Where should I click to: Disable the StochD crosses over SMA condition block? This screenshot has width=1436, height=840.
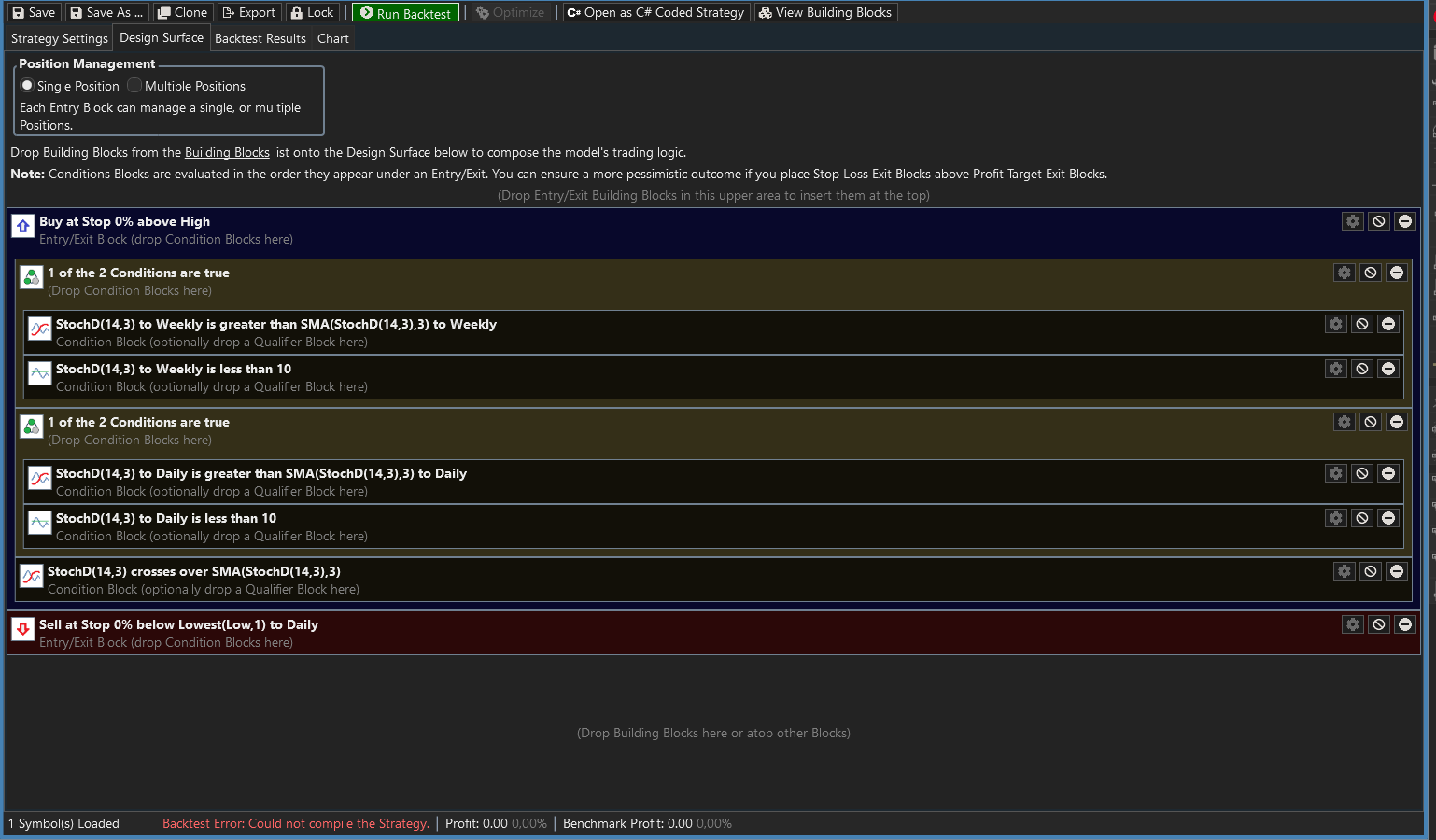click(1370, 570)
